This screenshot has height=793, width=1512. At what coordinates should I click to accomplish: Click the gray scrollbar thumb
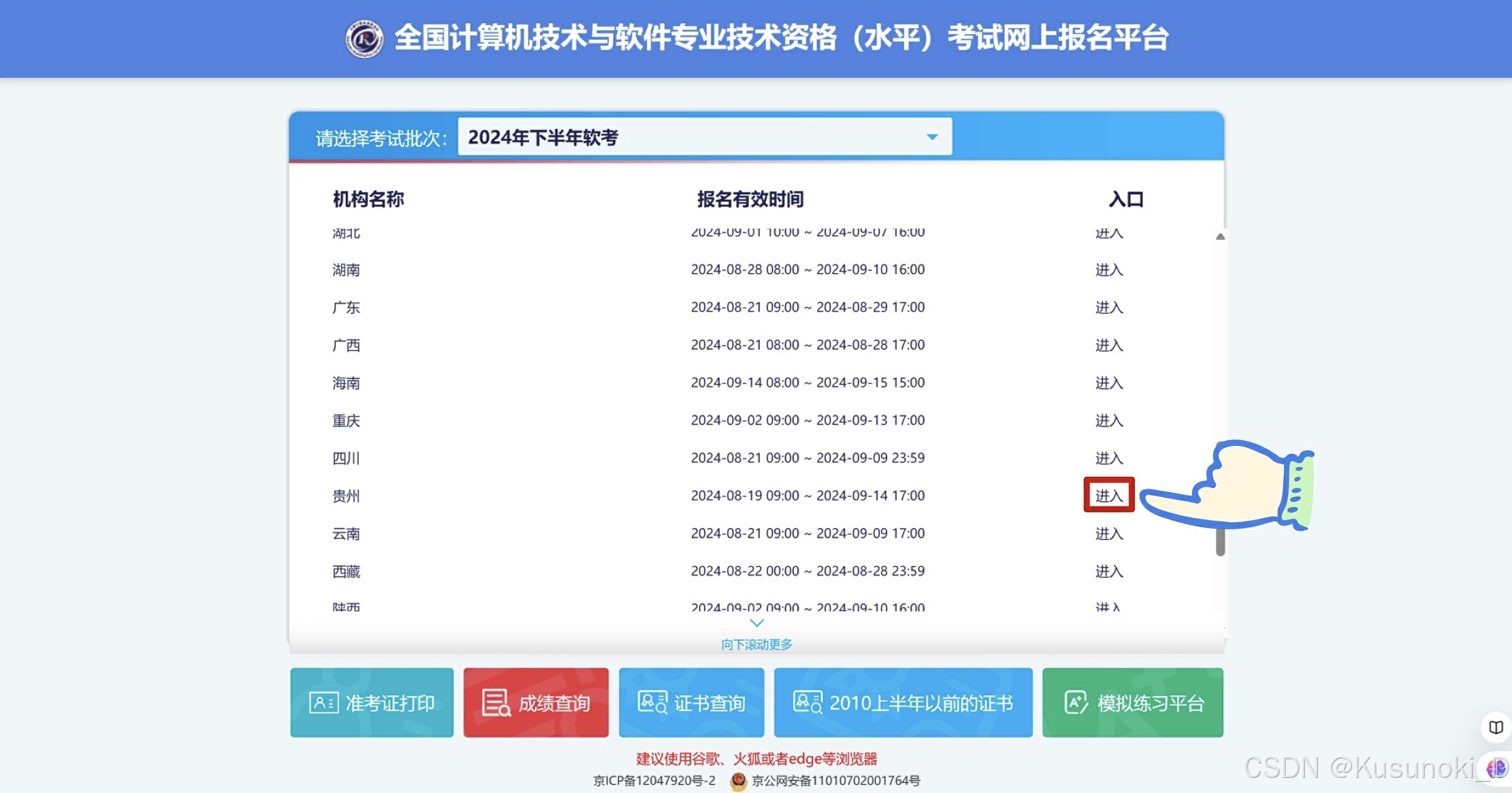click(1220, 541)
